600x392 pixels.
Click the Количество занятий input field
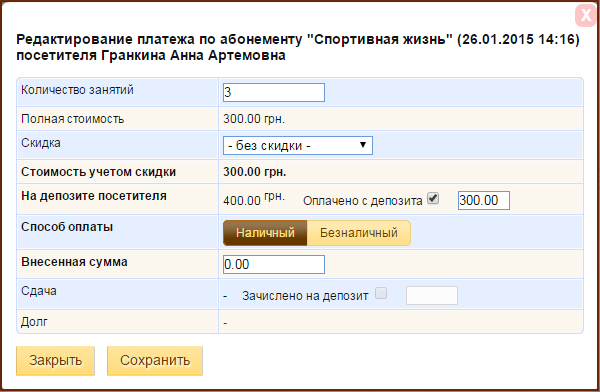[274, 92]
